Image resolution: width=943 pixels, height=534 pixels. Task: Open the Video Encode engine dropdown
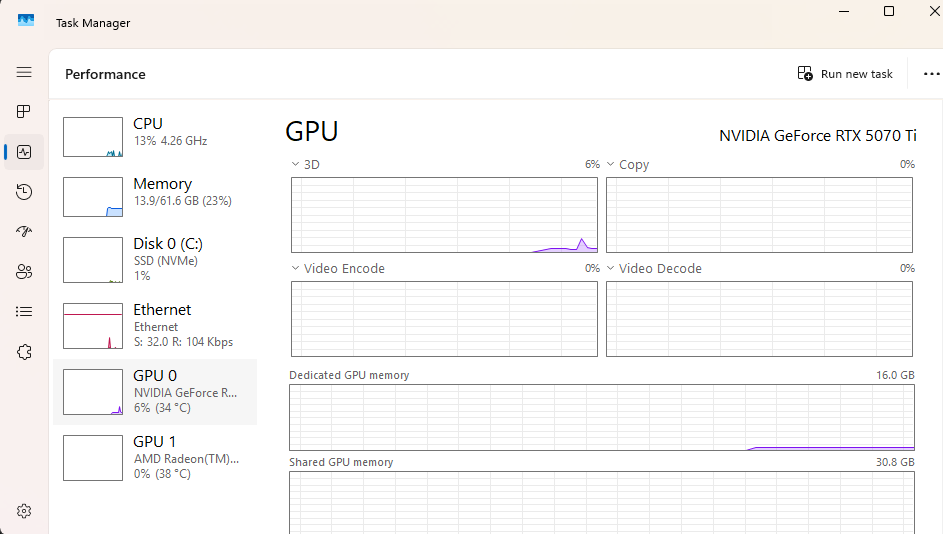click(x=295, y=268)
